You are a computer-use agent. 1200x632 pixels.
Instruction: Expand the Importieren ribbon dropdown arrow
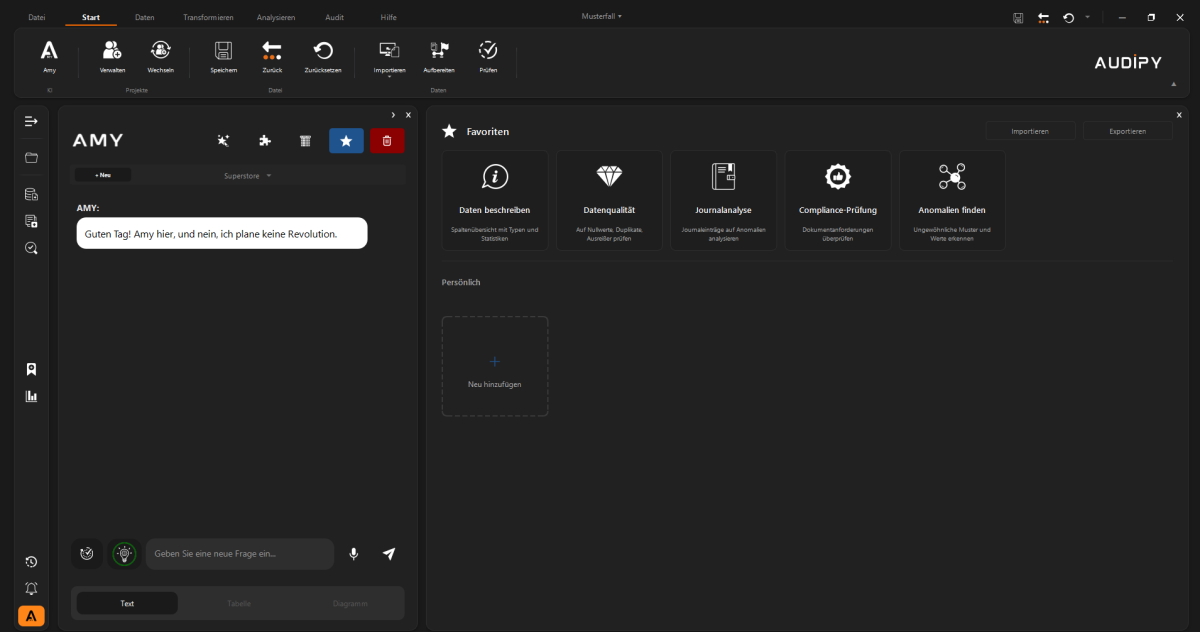click(389, 77)
